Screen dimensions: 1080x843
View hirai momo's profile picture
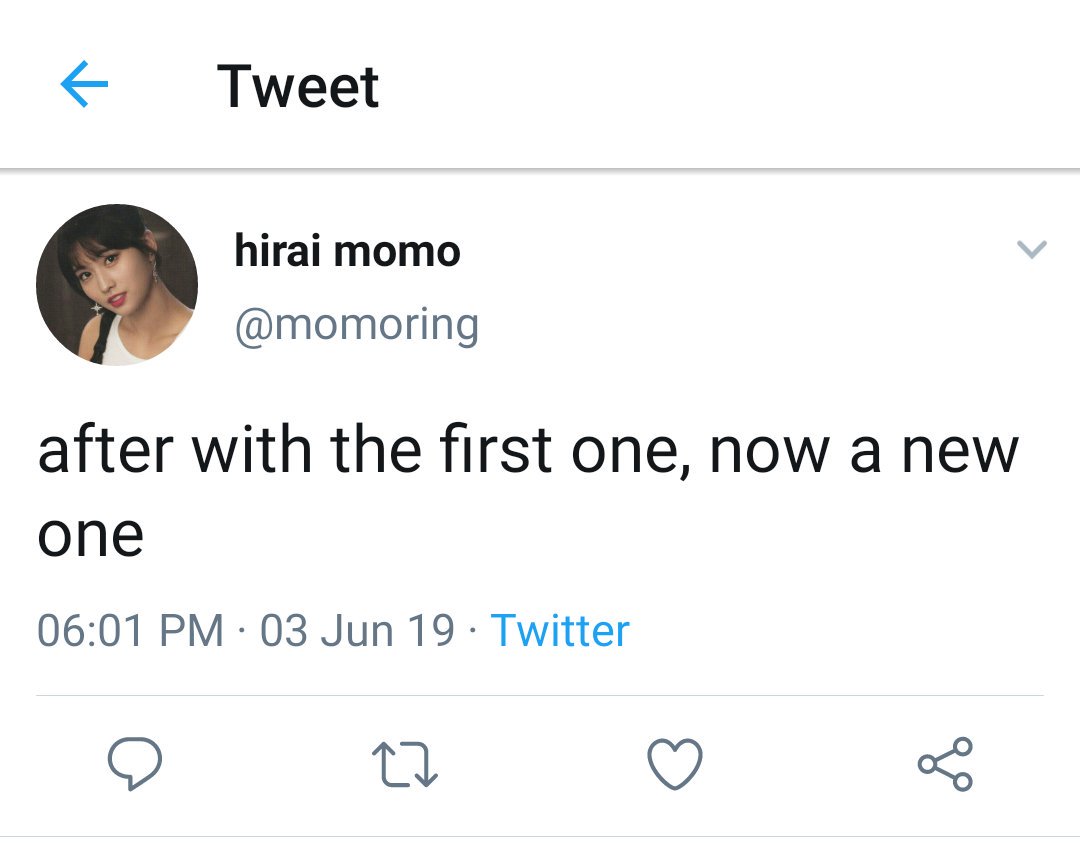click(117, 284)
